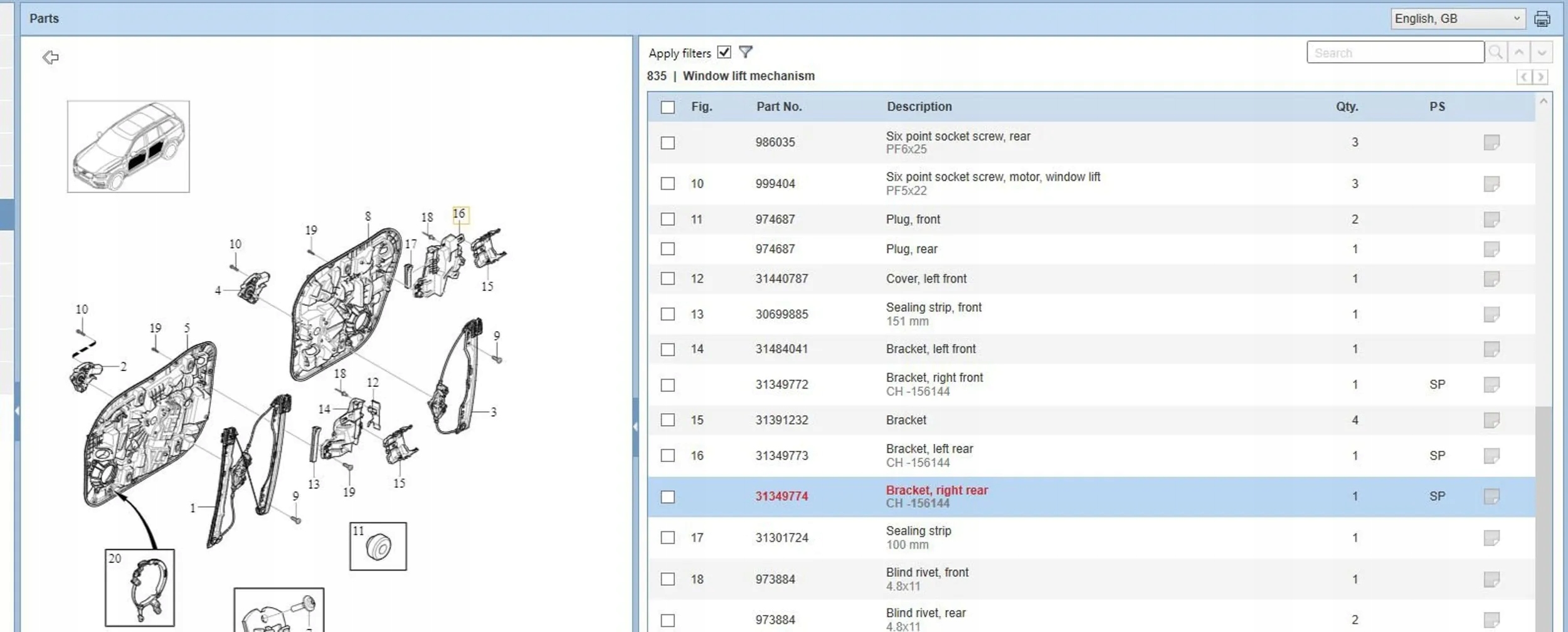
Task: Open note icon for Bracket, left front
Action: point(1491,349)
